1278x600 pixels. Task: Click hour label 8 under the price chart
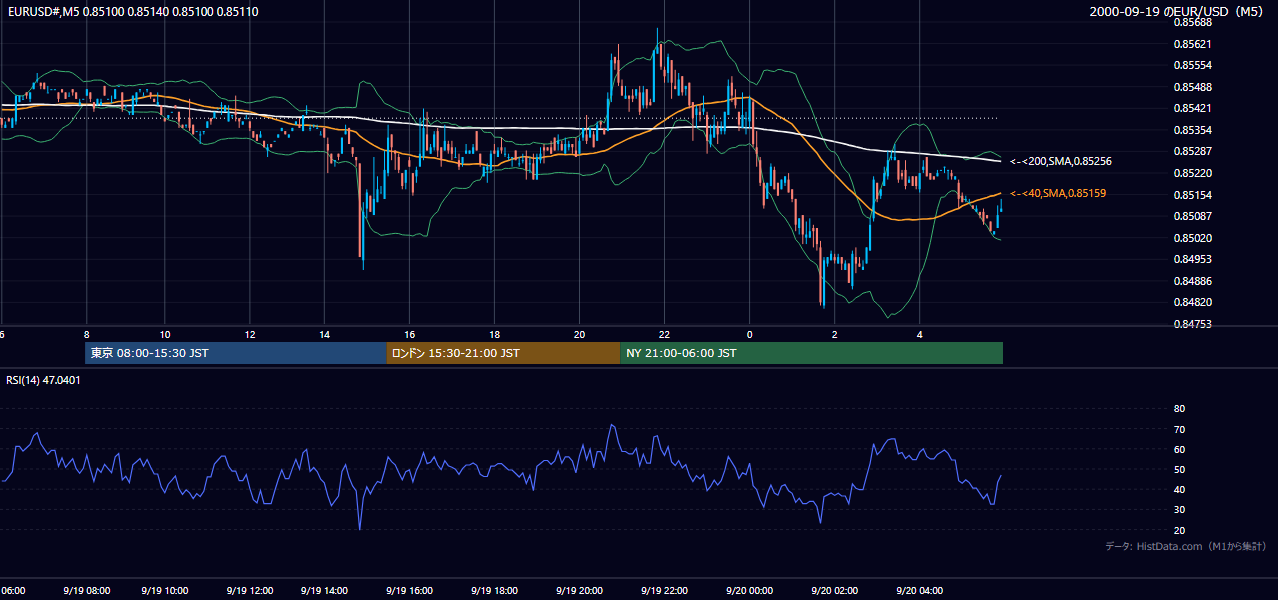pyautogui.click(x=87, y=334)
